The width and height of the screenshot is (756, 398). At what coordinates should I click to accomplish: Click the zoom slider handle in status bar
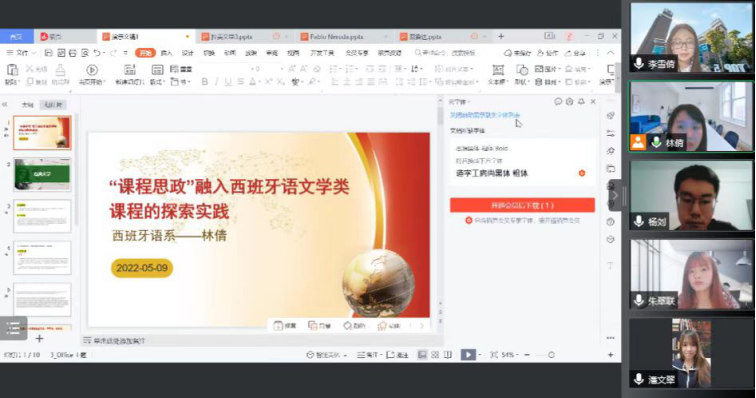551,355
